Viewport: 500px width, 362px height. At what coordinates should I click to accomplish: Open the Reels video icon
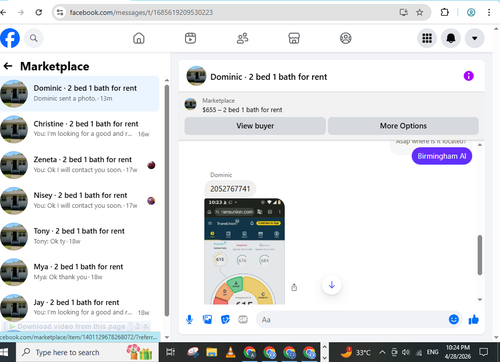pyautogui.click(x=190, y=38)
